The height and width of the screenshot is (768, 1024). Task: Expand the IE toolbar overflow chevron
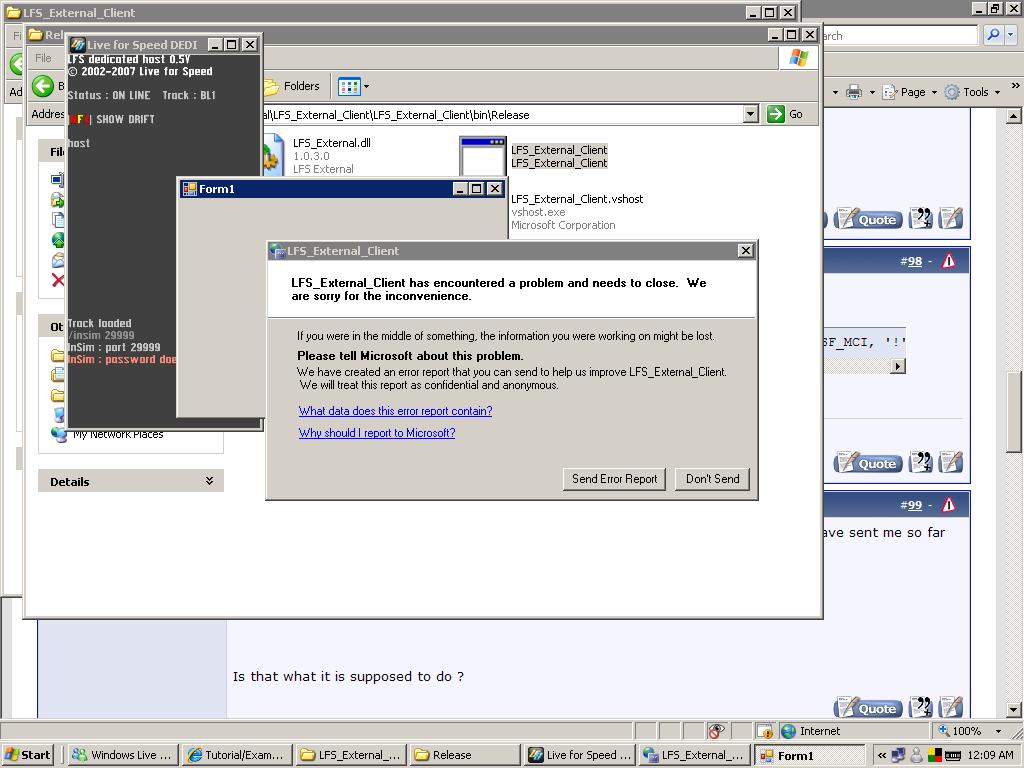1015,86
